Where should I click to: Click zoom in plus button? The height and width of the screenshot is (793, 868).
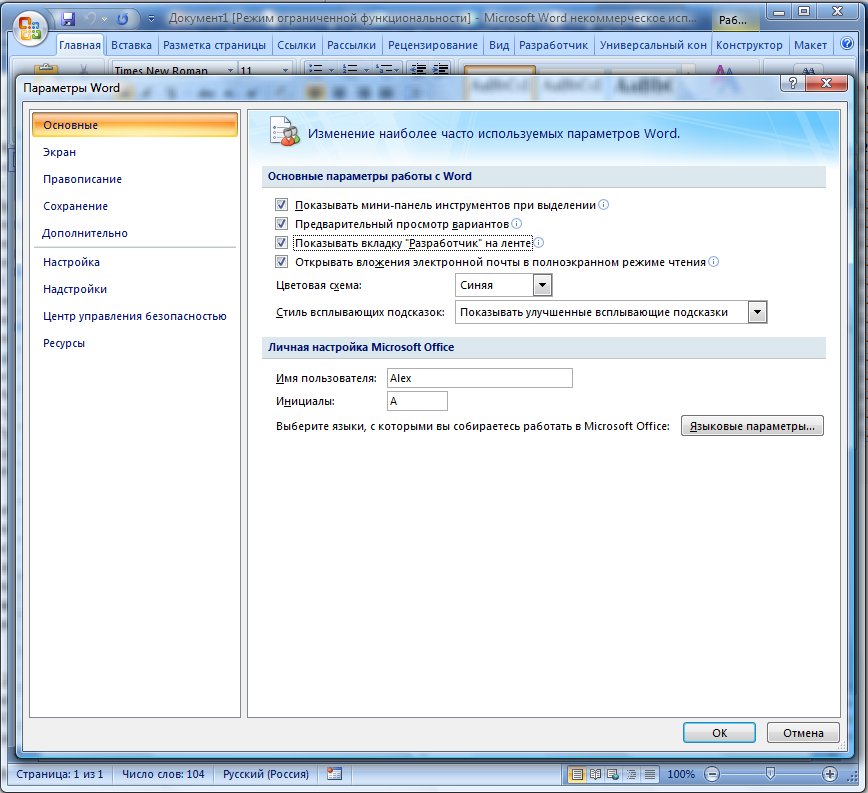coord(829,774)
